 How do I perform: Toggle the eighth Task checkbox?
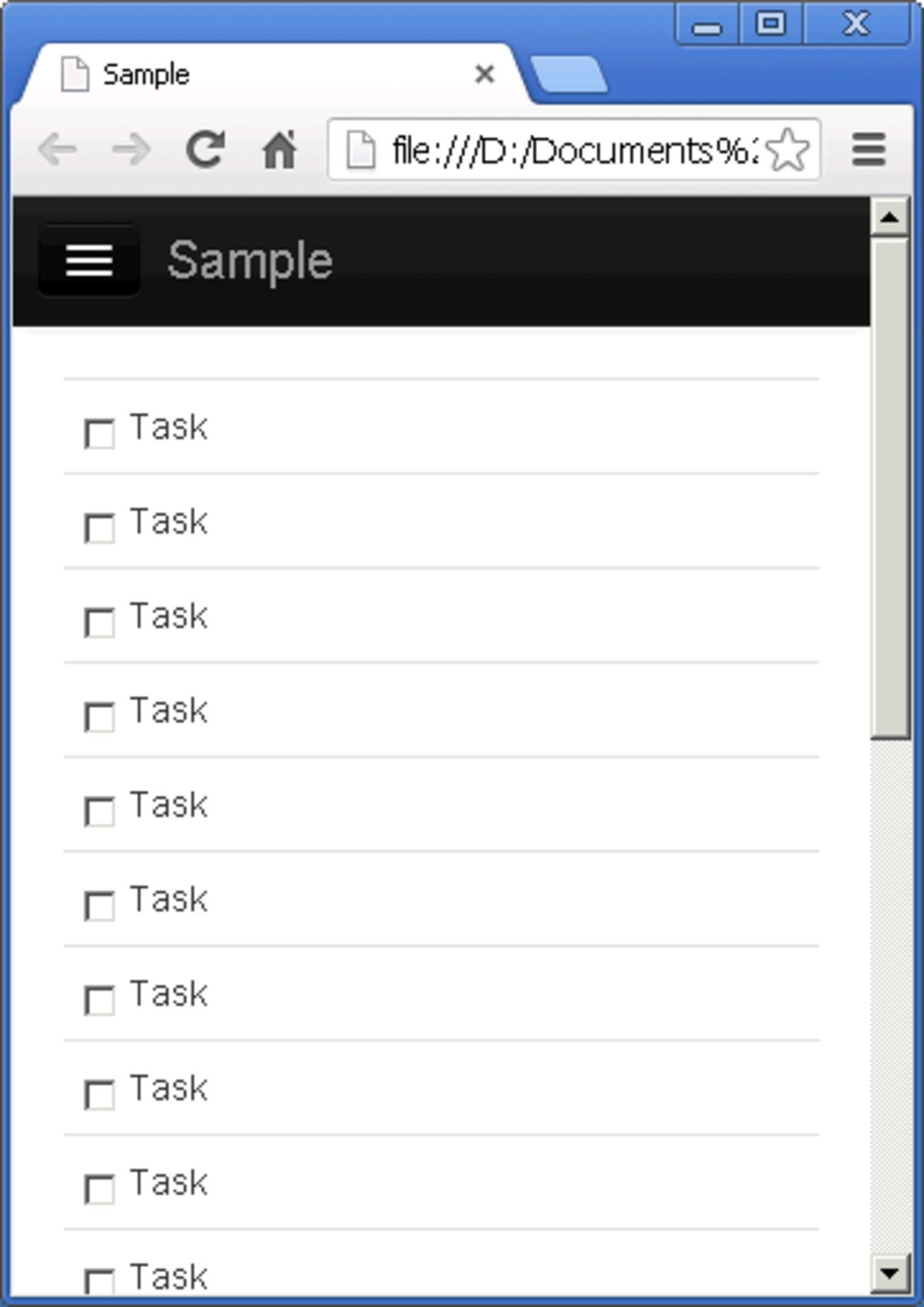tap(100, 1094)
